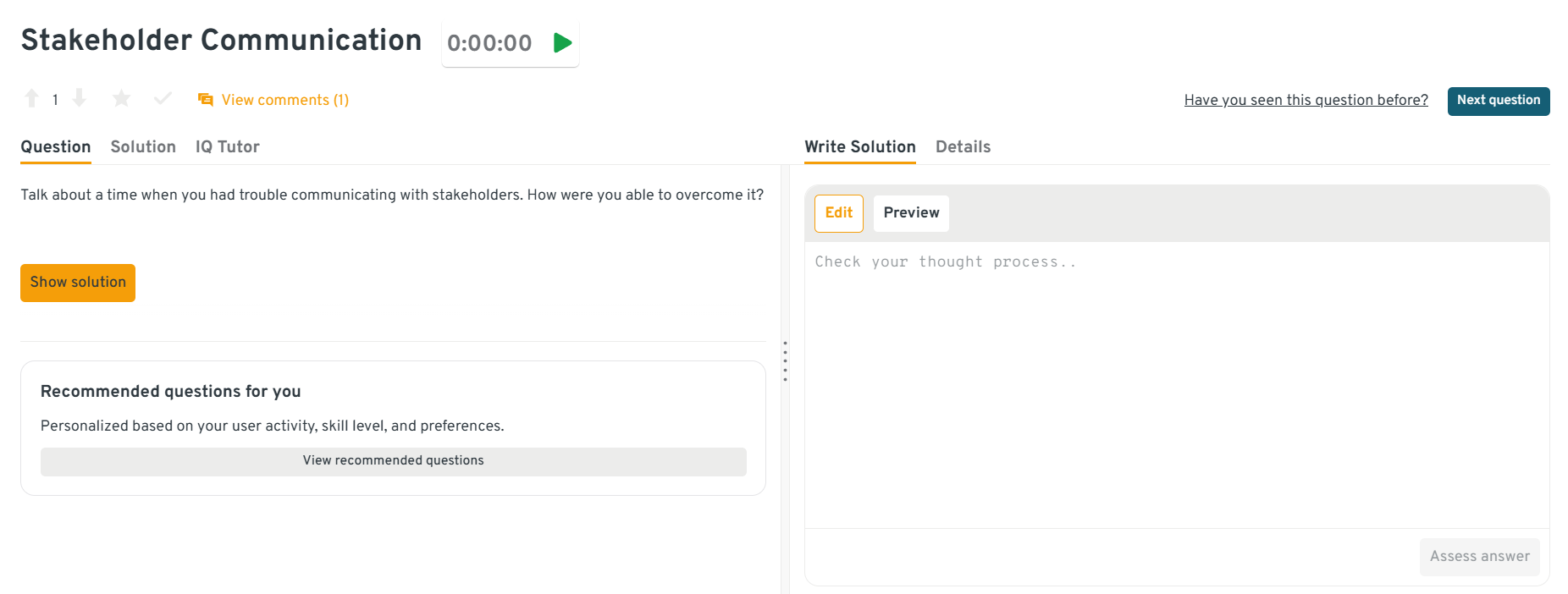This screenshot has width=1568, height=594.
Task: Select the Question tab
Action: point(56,146)
